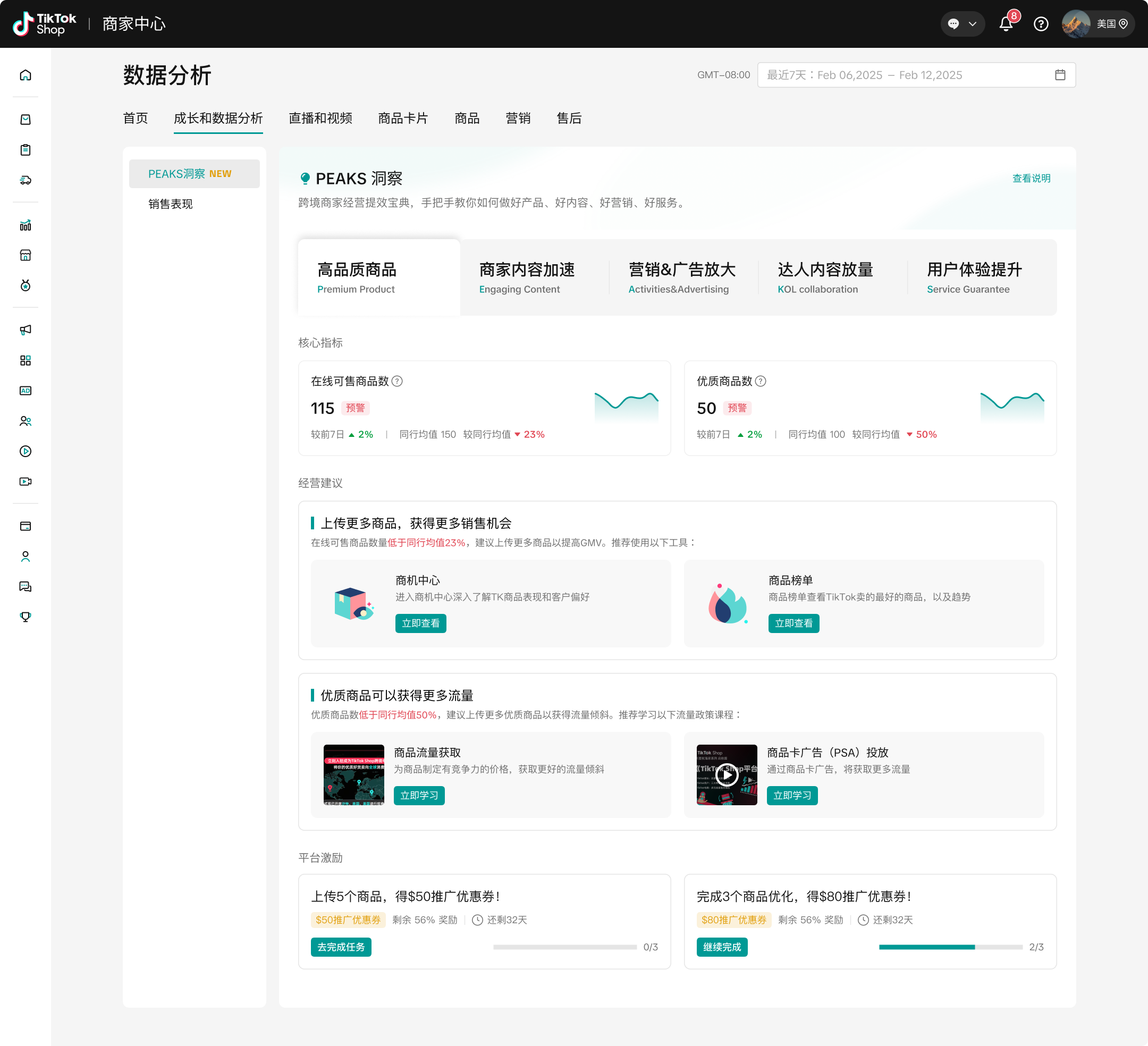The height and width of the screenshot is (1046, 1148).
Task: Open the home icon in the sidebar
Action: click(x=25, y=74)
